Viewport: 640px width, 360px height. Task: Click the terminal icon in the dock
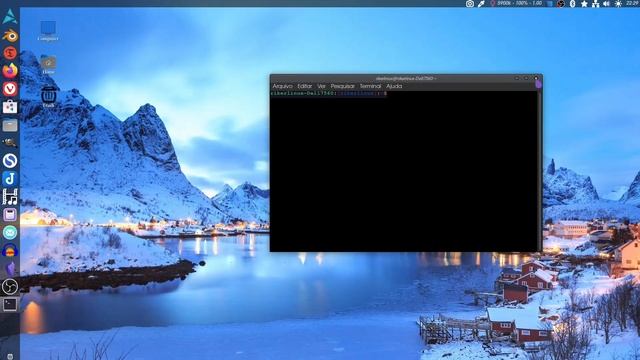point(10,304)
